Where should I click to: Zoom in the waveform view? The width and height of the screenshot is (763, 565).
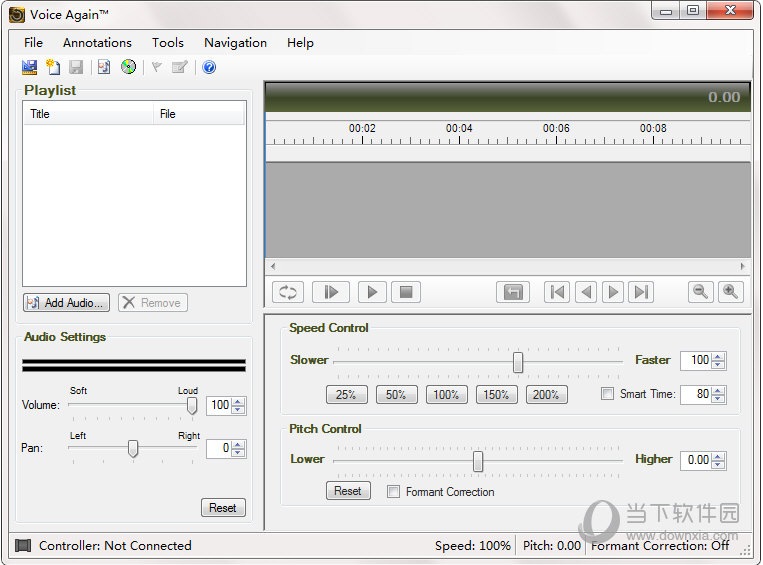tap(730, 292)
